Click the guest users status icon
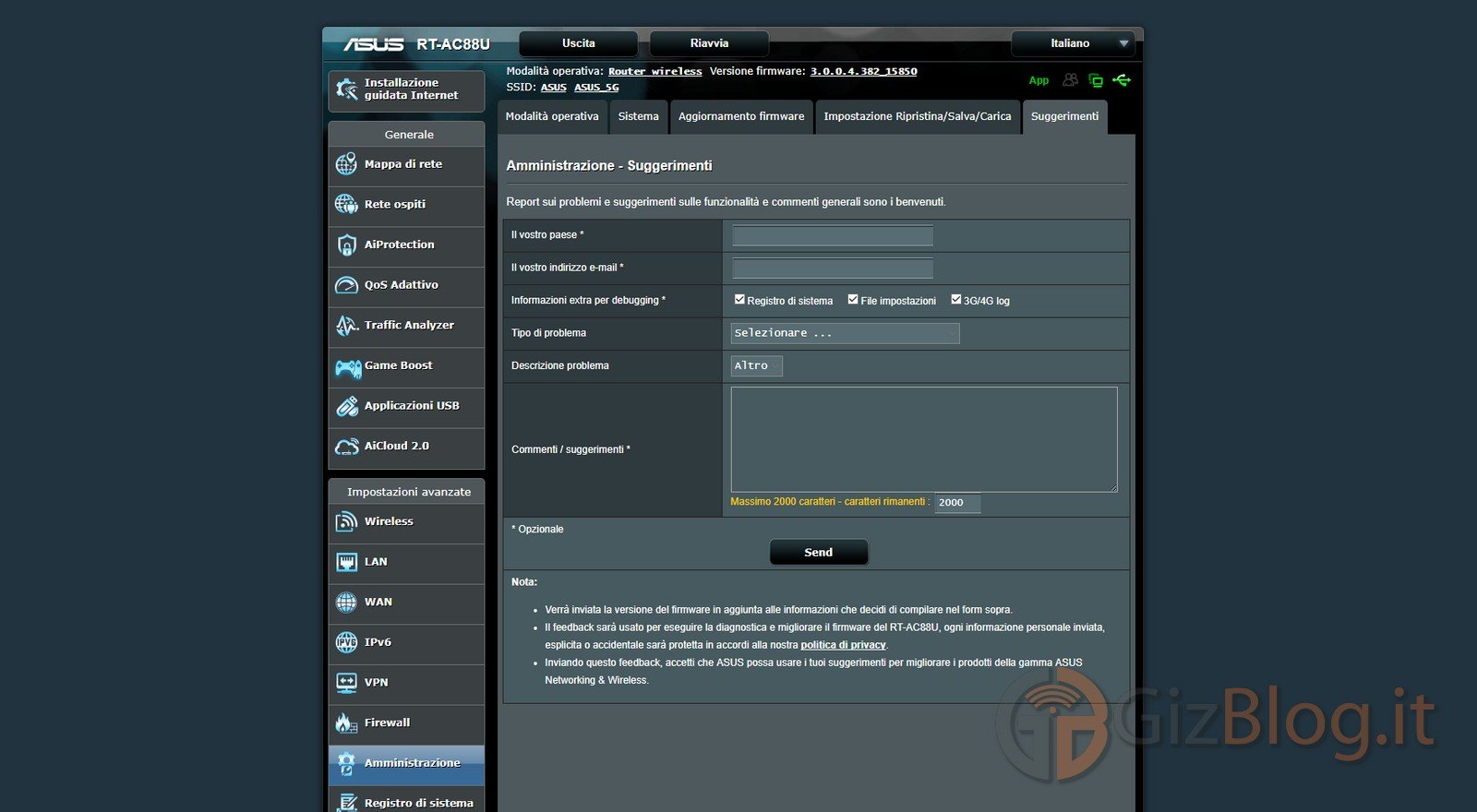The image size is (1477, 812). 1070,80
